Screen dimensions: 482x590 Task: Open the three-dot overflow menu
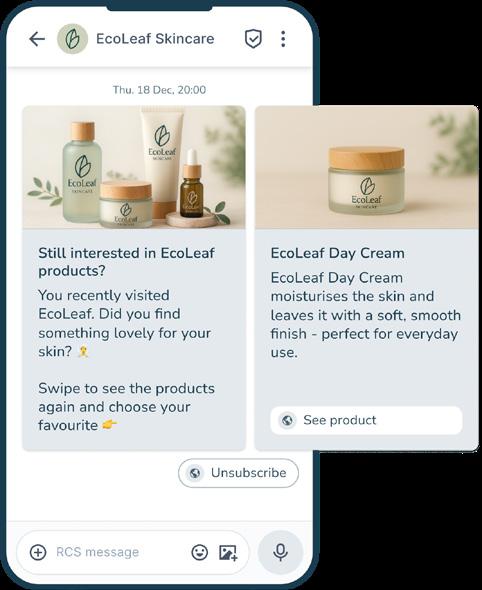283,39
